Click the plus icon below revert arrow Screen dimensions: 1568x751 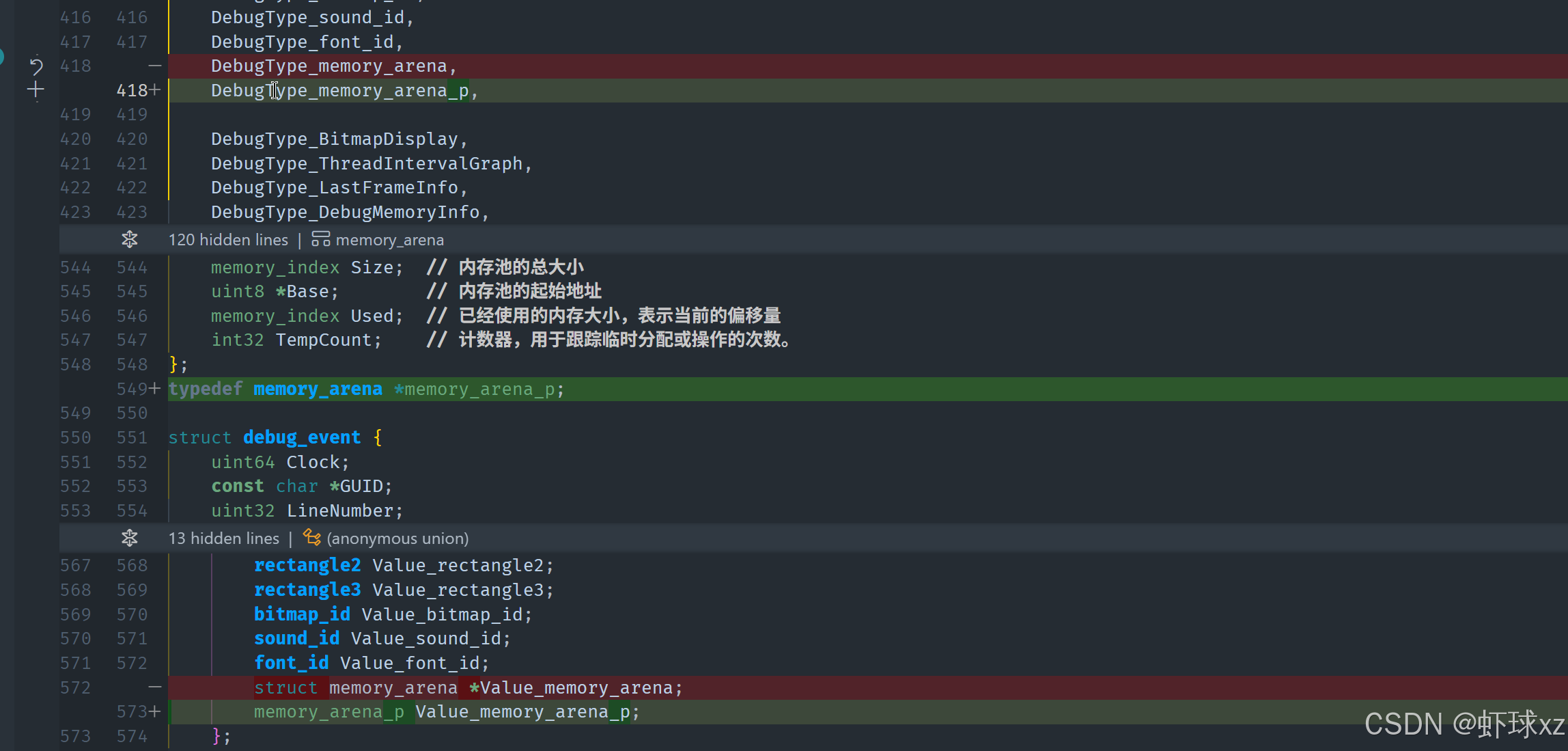pyautogui.click(x=36, y=90)
